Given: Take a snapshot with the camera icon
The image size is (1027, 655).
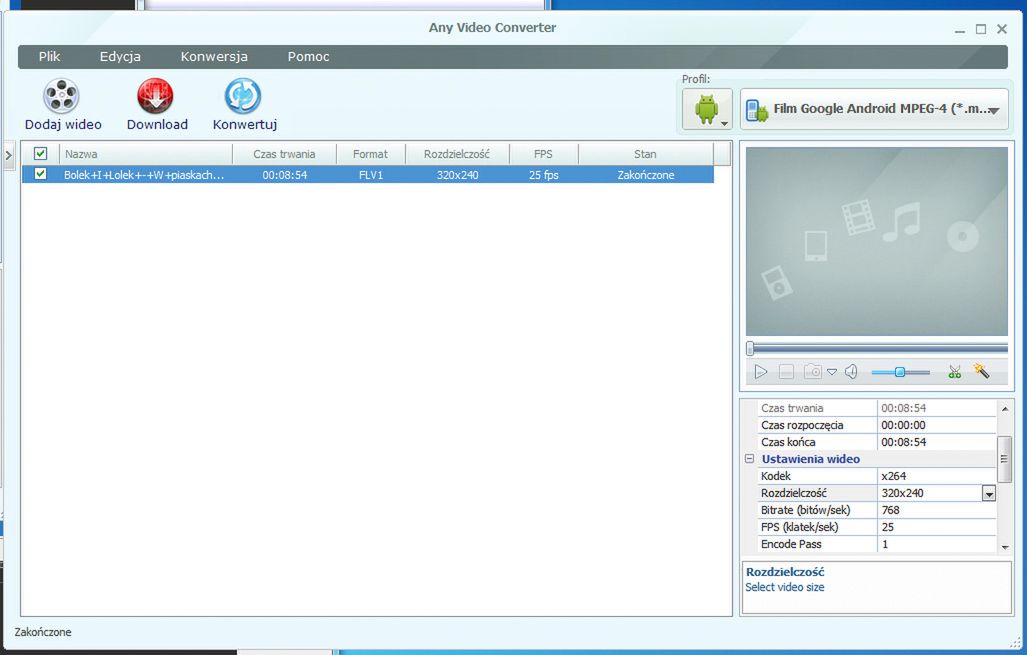Looking at the screenshot, I should click(x=812, y=372).
